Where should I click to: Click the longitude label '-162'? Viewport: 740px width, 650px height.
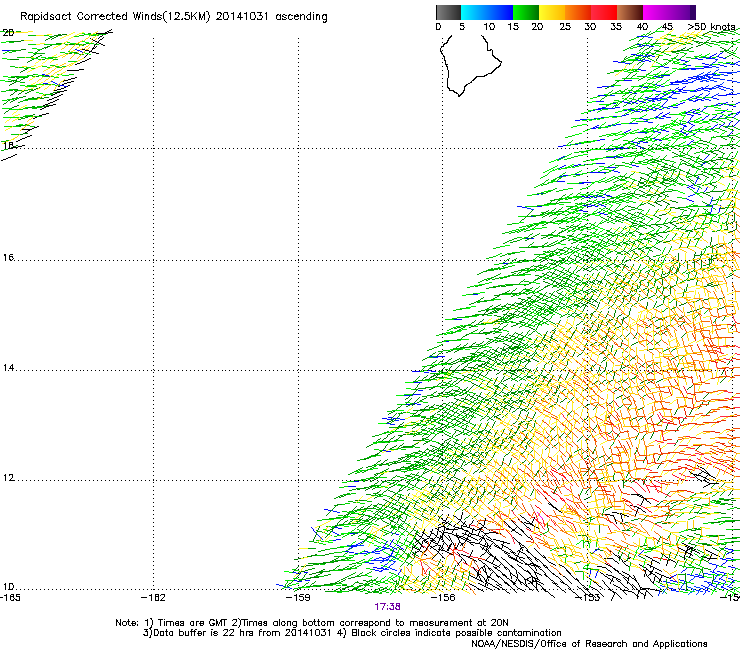[x=153, y=598]
